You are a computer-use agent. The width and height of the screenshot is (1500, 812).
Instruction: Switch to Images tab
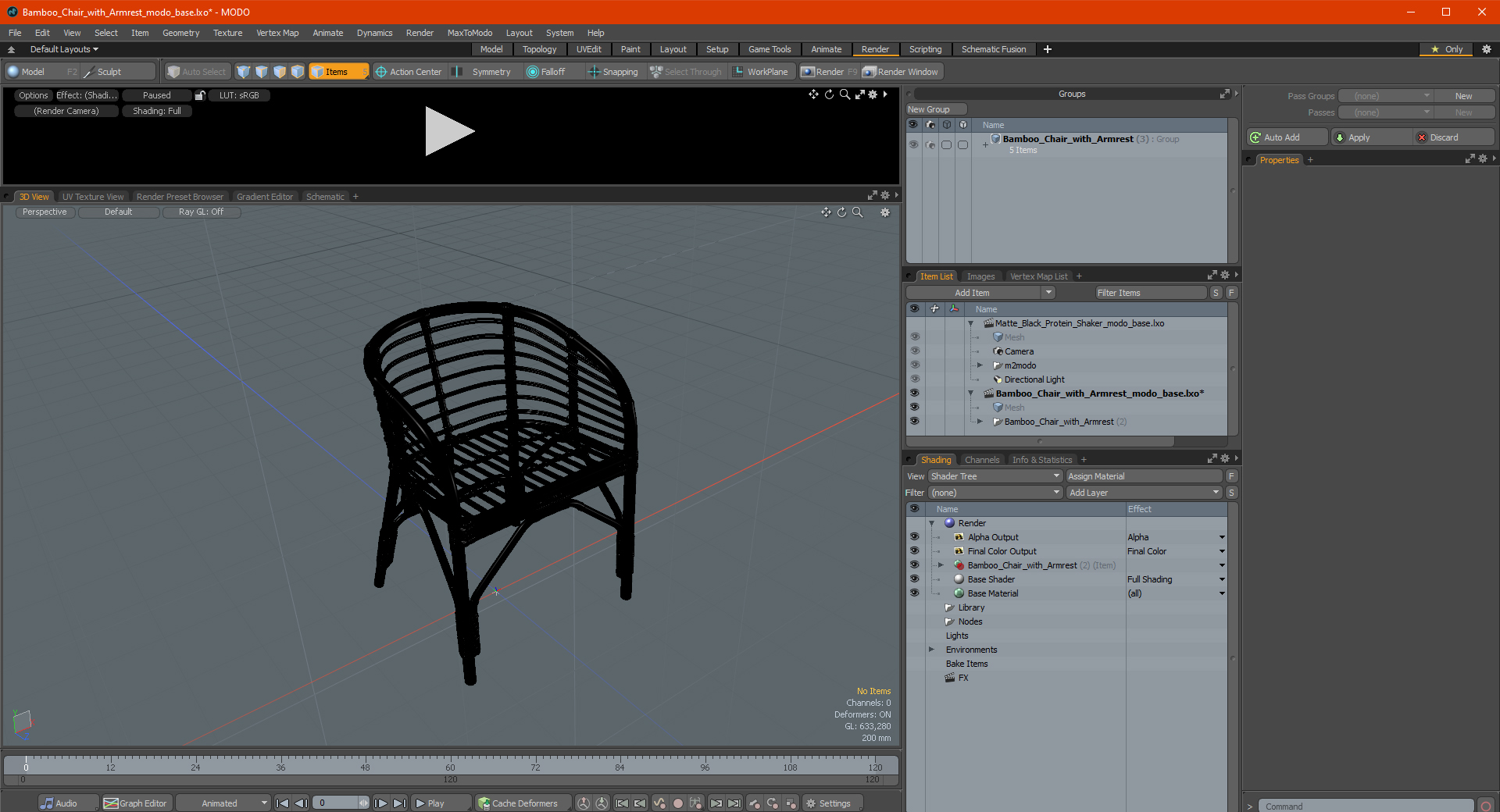click(x=980, y=276)
